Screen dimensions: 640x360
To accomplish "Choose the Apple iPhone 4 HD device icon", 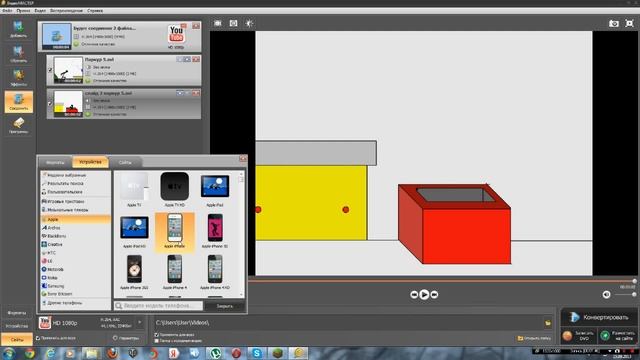I will 215,269.
